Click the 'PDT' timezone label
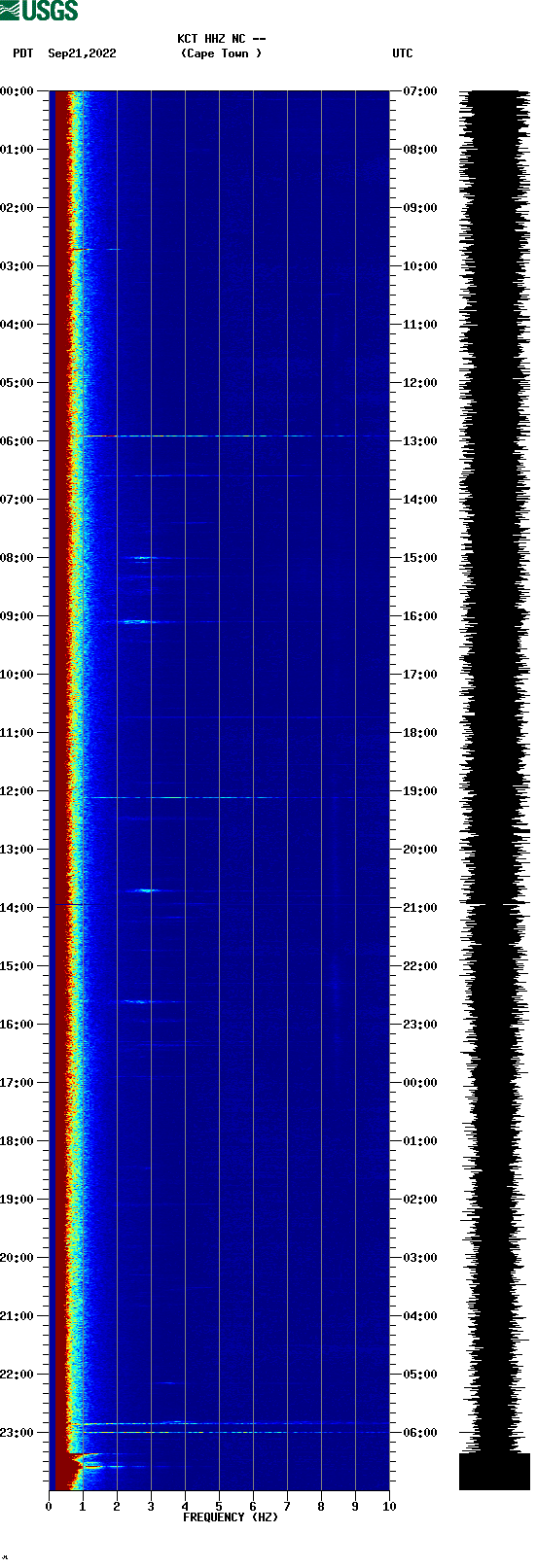Viewport: 537px width, 1568px height. point(23,53)
